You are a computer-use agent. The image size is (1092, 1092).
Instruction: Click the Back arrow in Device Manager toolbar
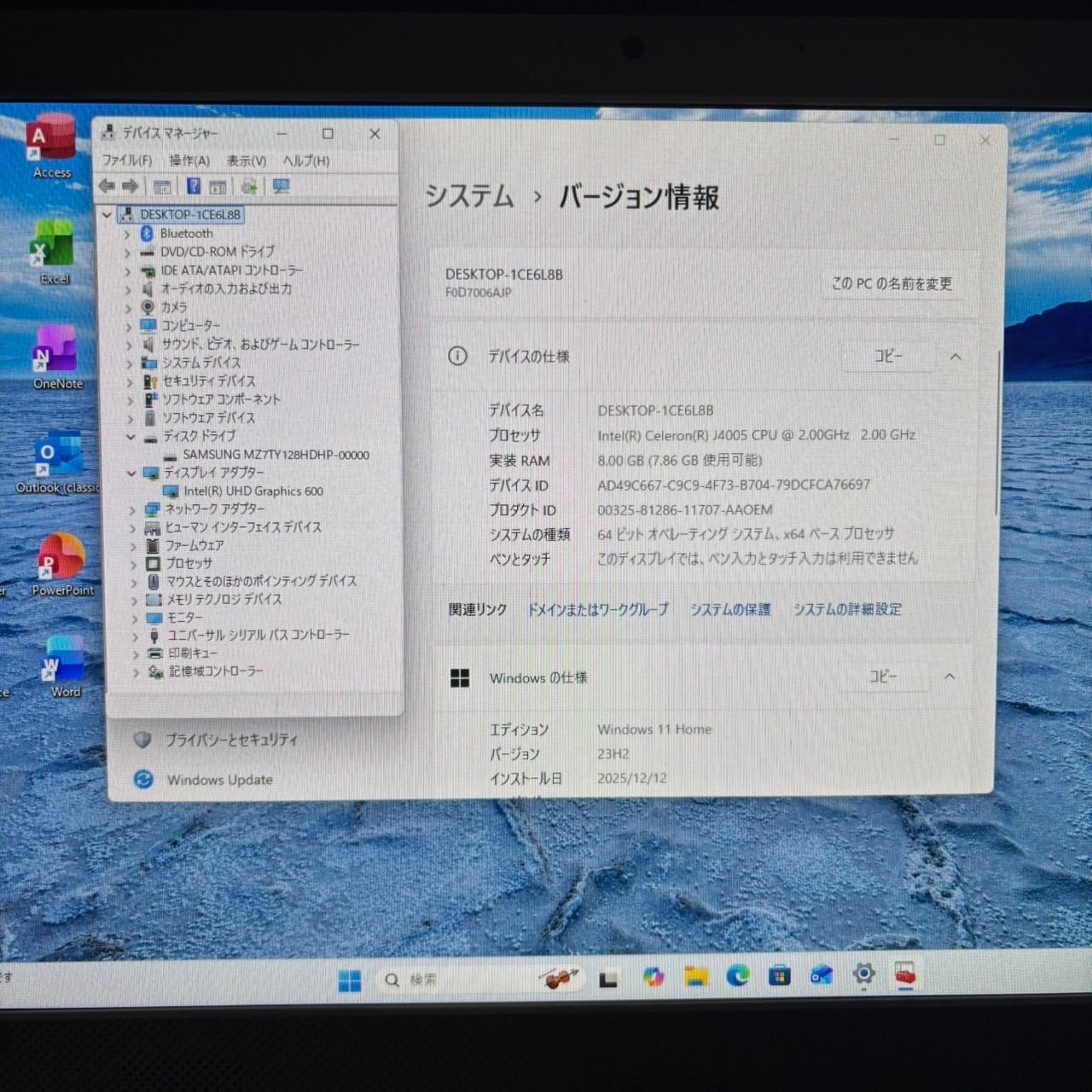107,186
